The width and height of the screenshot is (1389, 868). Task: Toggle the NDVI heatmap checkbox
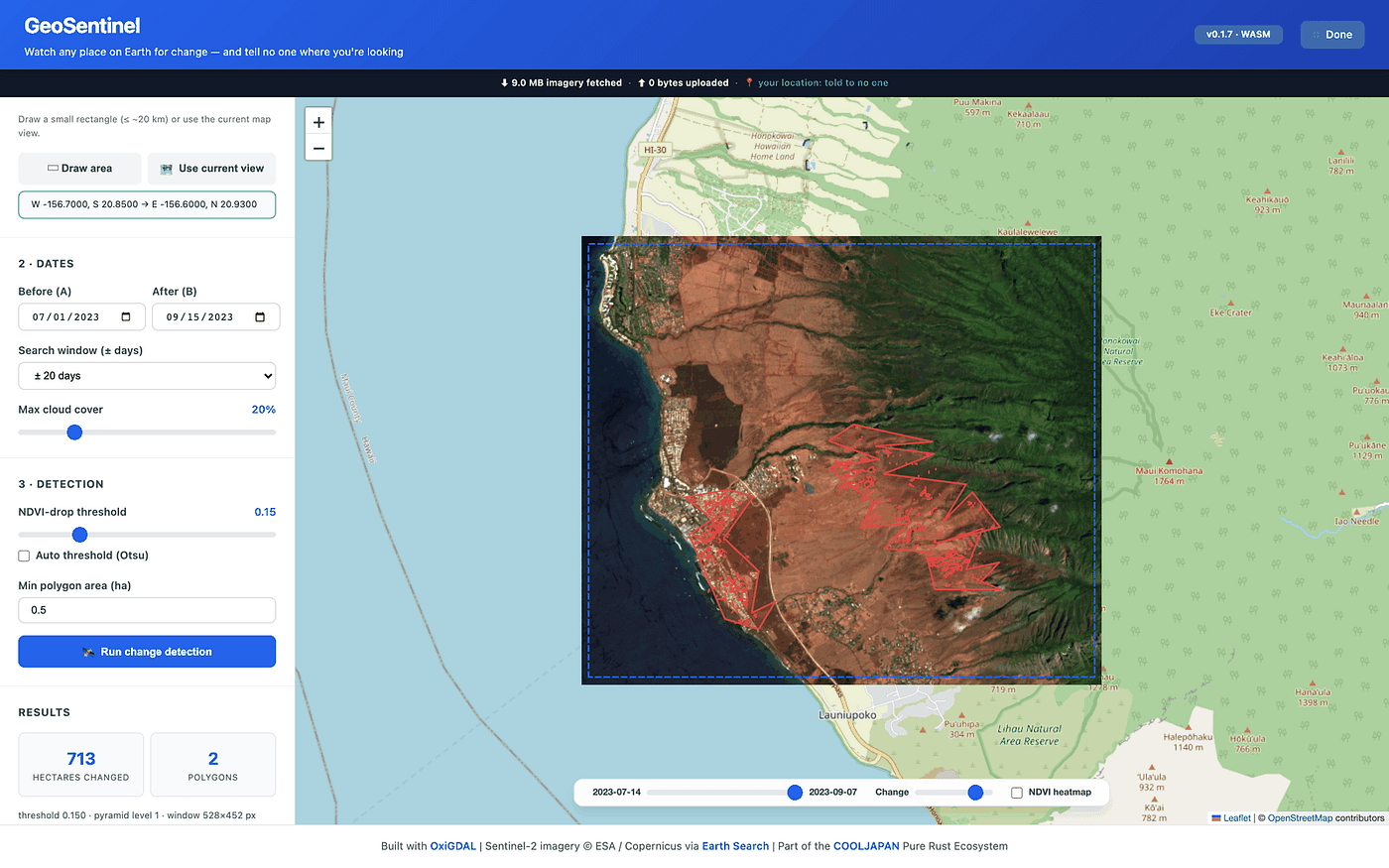pos(1017,793)
